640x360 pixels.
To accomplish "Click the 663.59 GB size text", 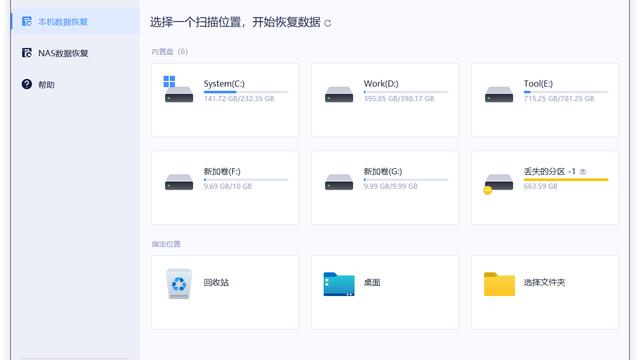I will point(540,187).
